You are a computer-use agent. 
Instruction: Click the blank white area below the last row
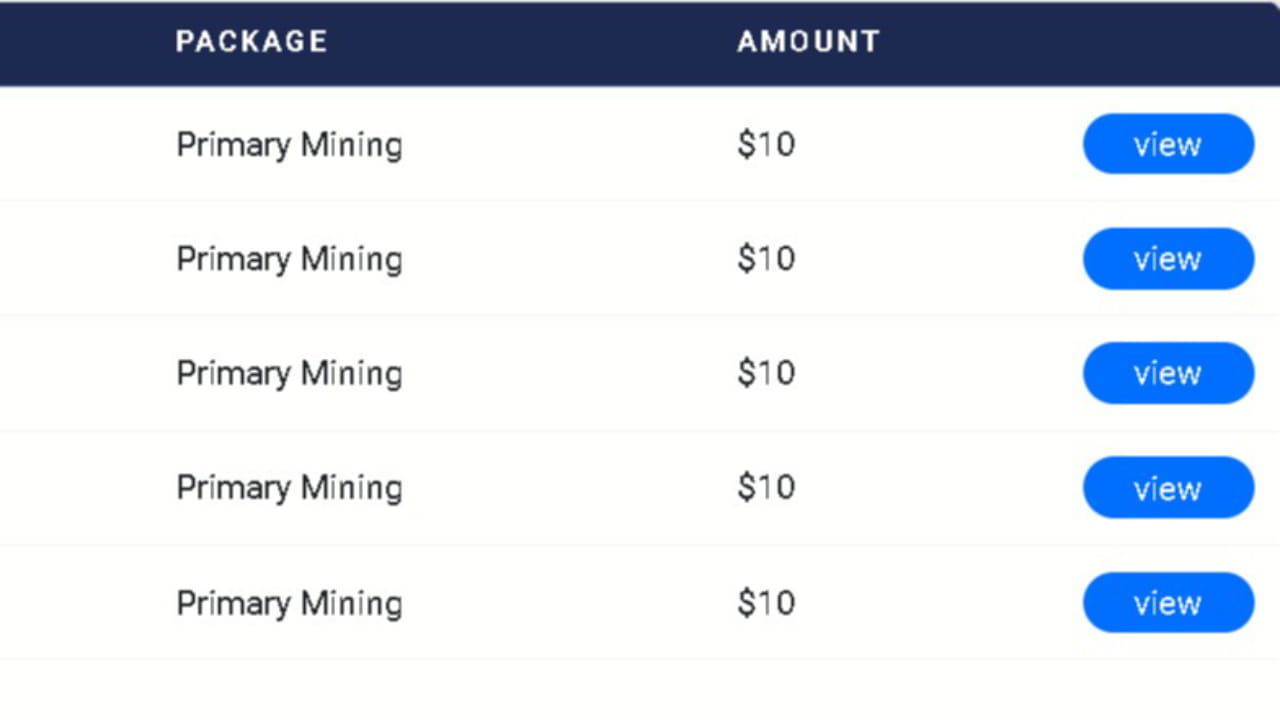point(640,690)
